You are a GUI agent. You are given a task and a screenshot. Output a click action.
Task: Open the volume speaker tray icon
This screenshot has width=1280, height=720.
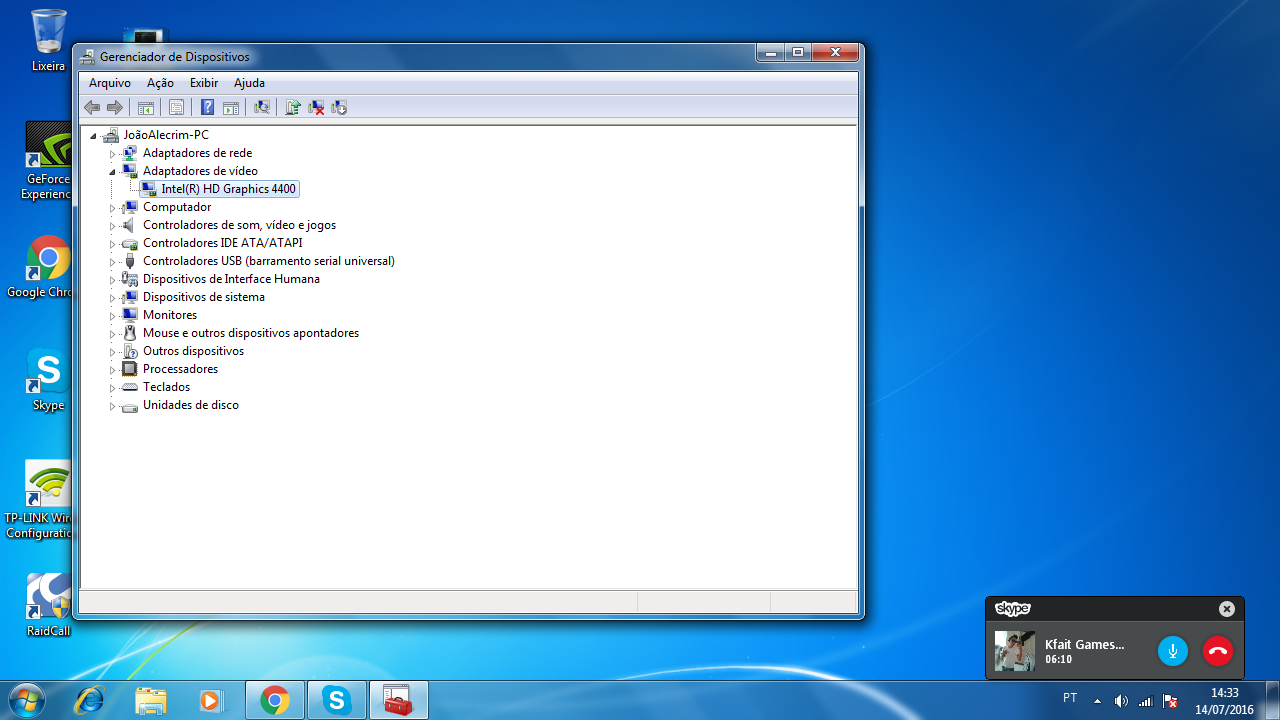(x=1121, y=701)
